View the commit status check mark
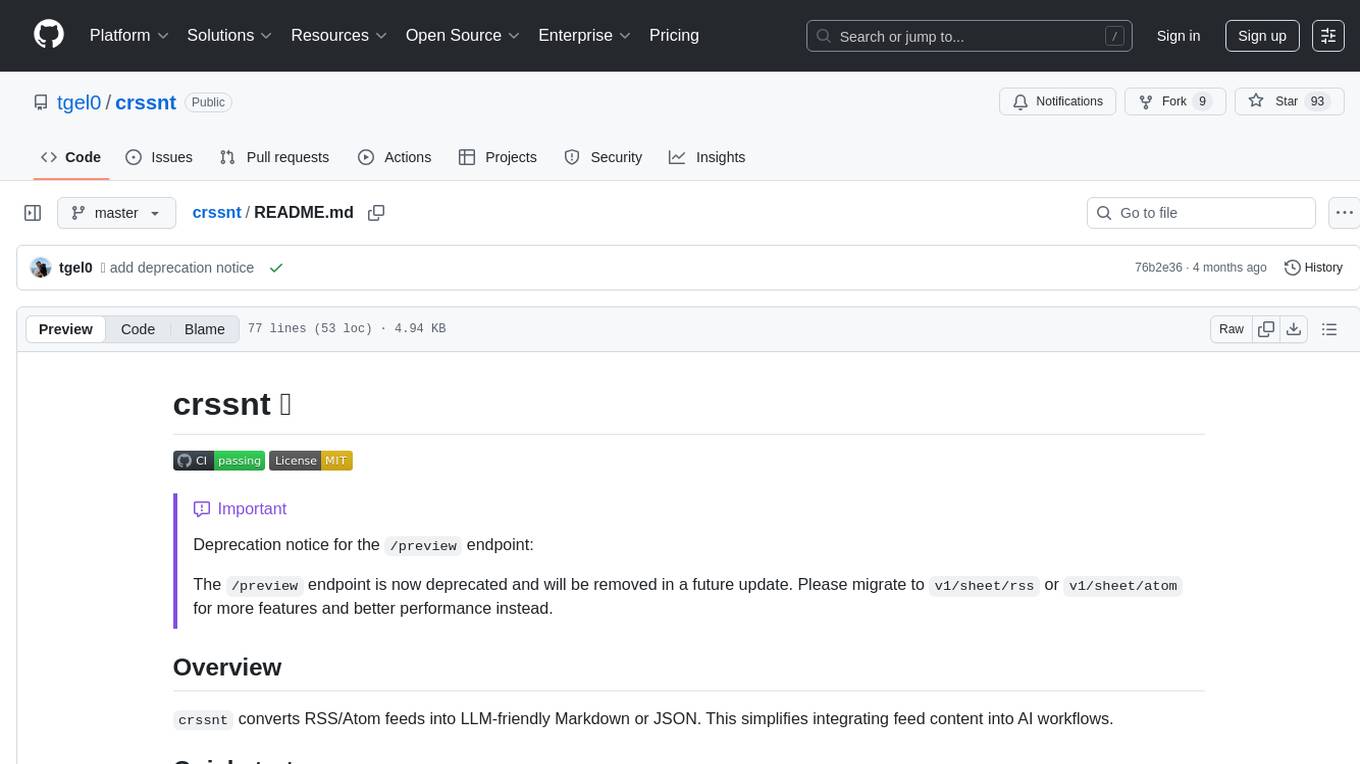 276,268
